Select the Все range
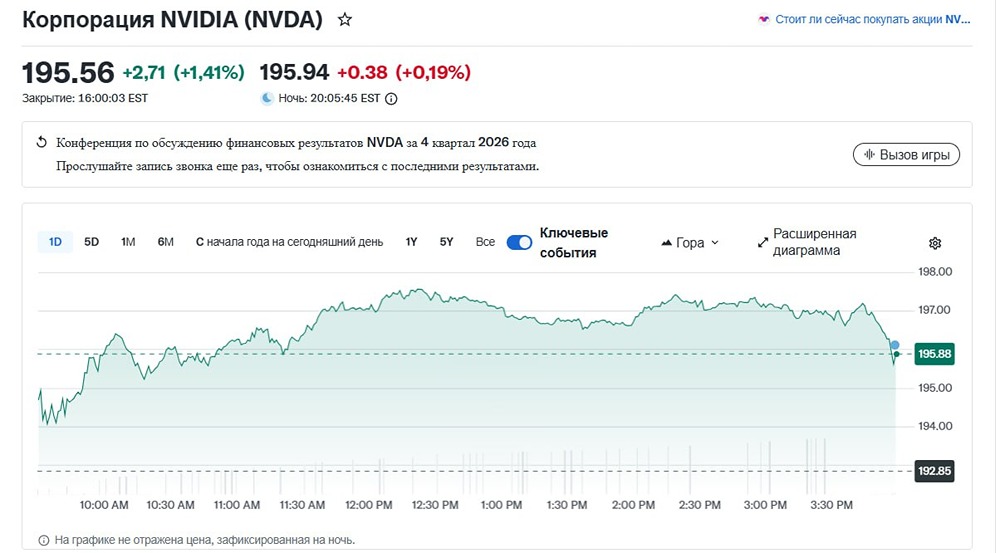The height and width of the screenshot is (553, 1000). [x=485, y=242]
